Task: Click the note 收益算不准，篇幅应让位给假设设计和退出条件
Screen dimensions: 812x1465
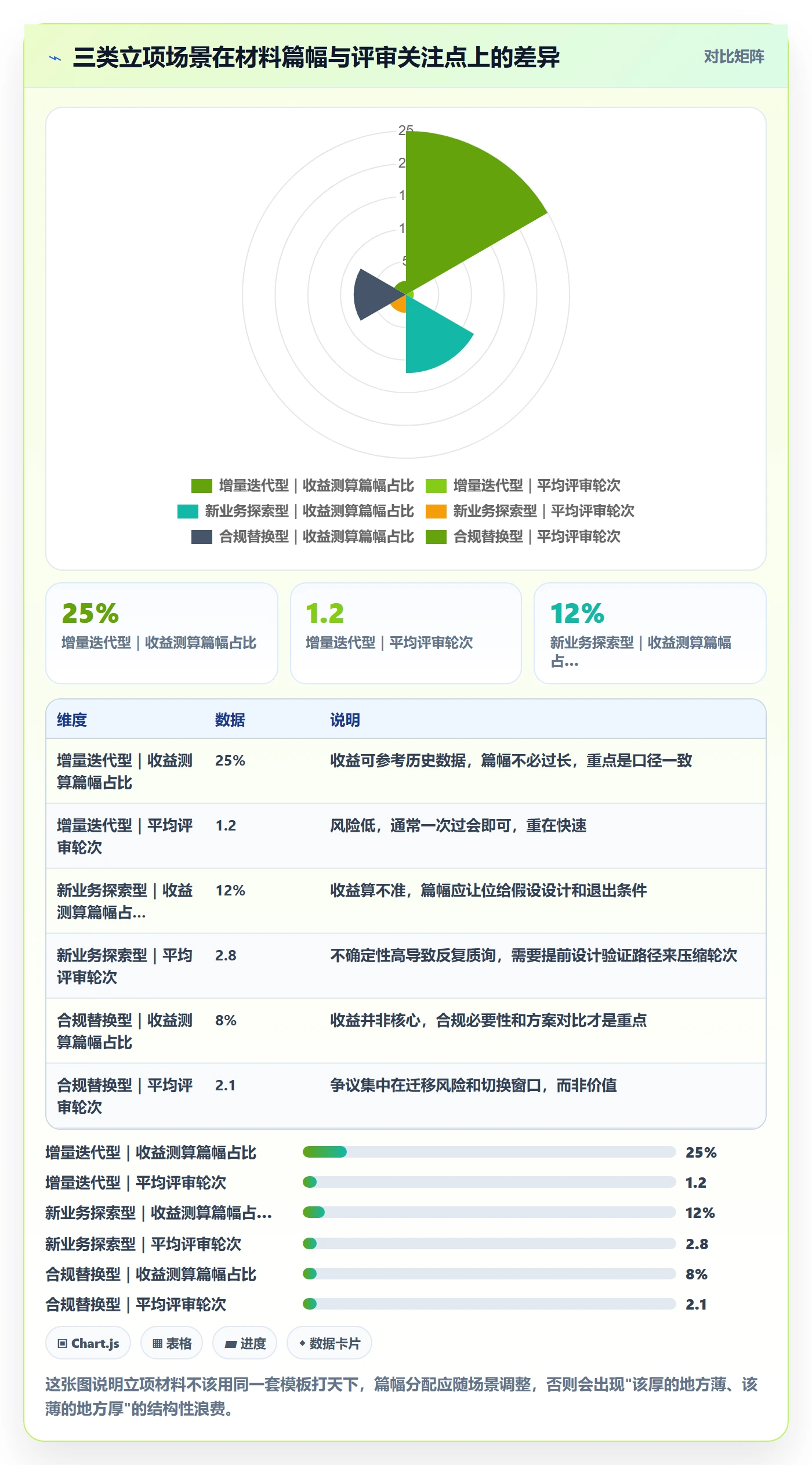Action: coord(488,890)
